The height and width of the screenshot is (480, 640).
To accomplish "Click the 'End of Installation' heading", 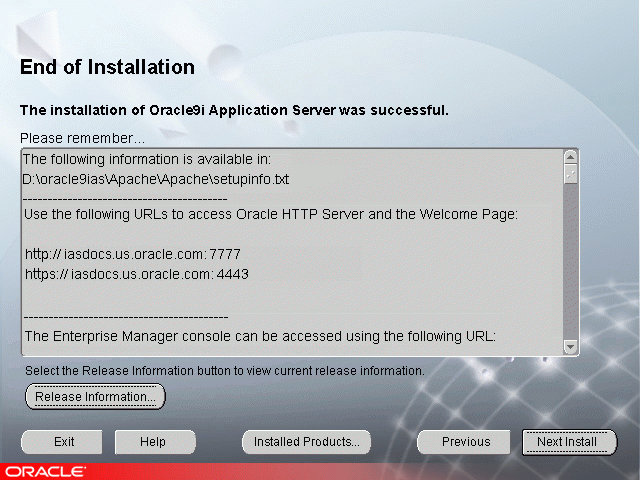I will point(107,67).
